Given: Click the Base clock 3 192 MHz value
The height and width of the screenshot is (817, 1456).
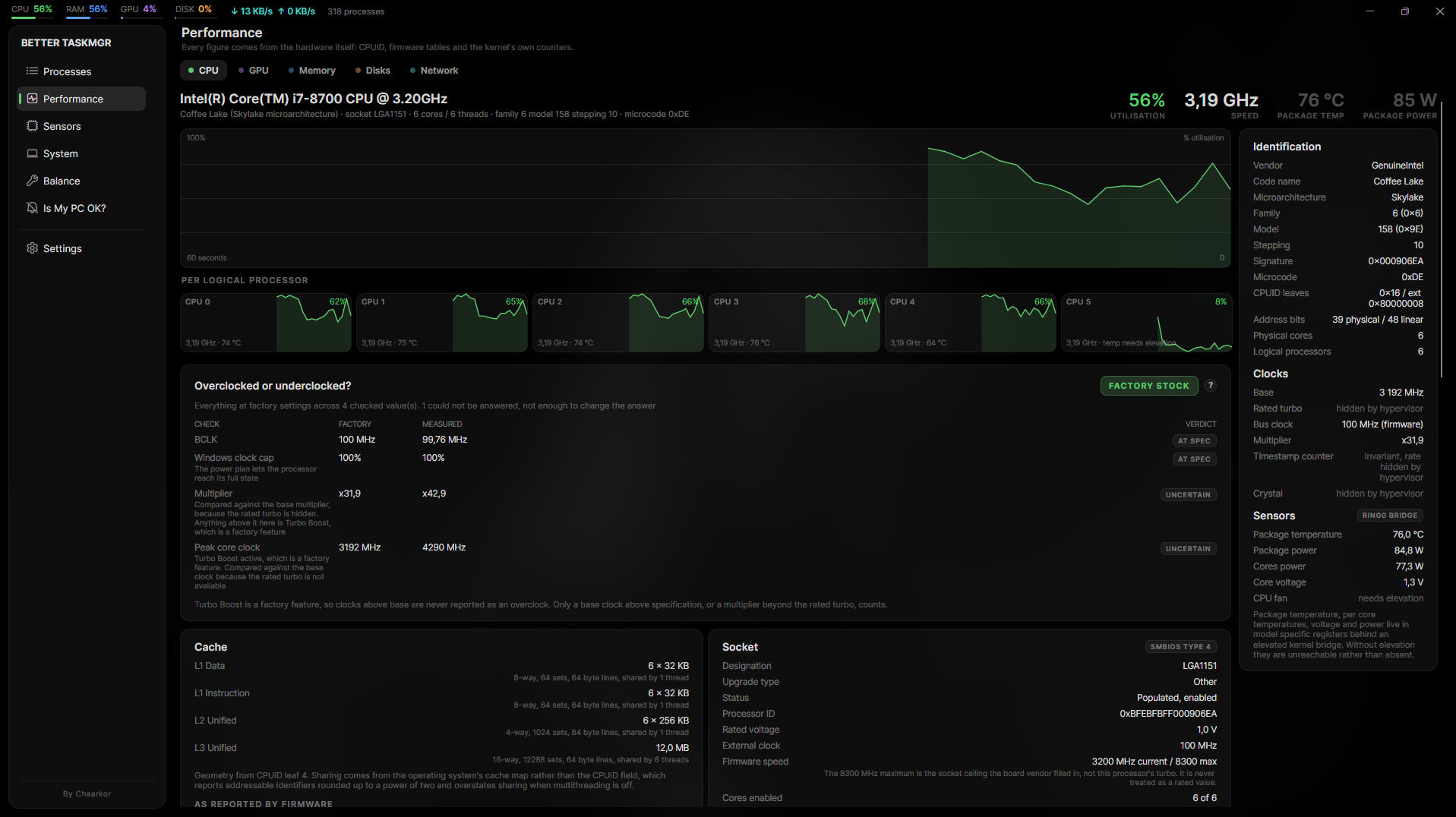Looking at the screenshot, I should pyautogui.click(x=1401, y=393).
